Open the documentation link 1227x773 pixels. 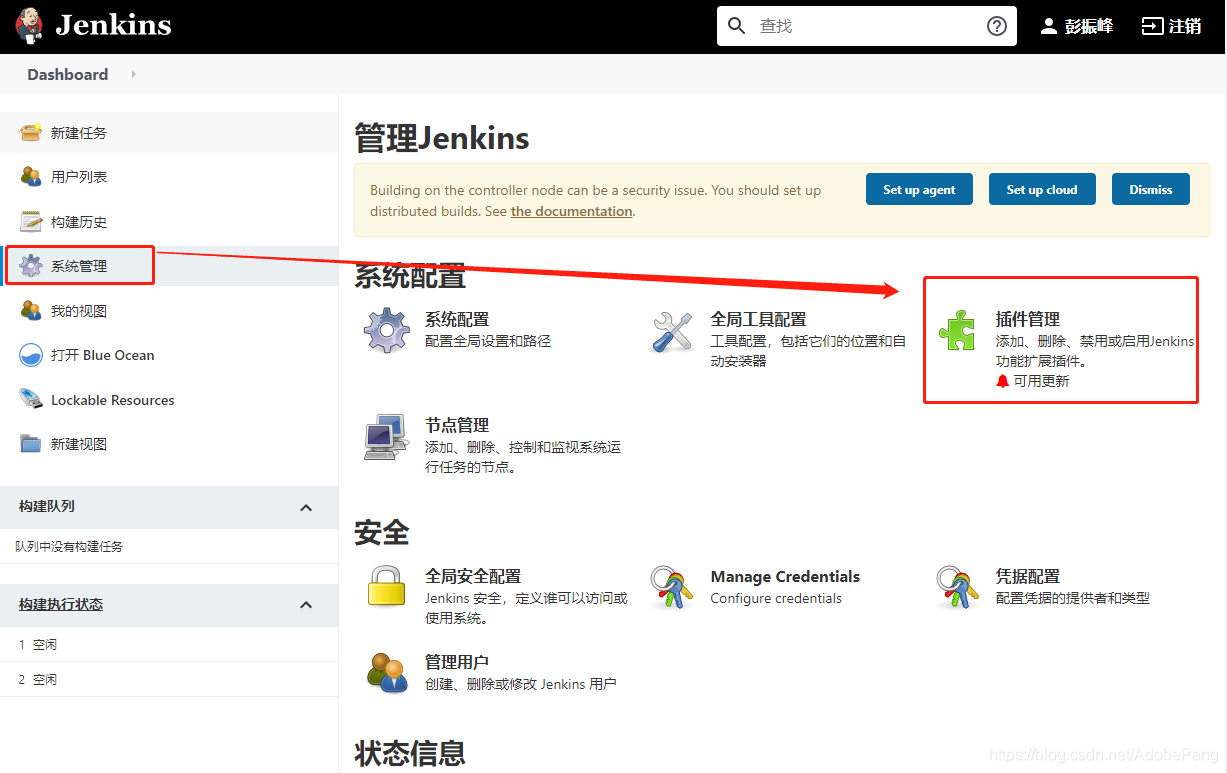(x=571, y=211)
